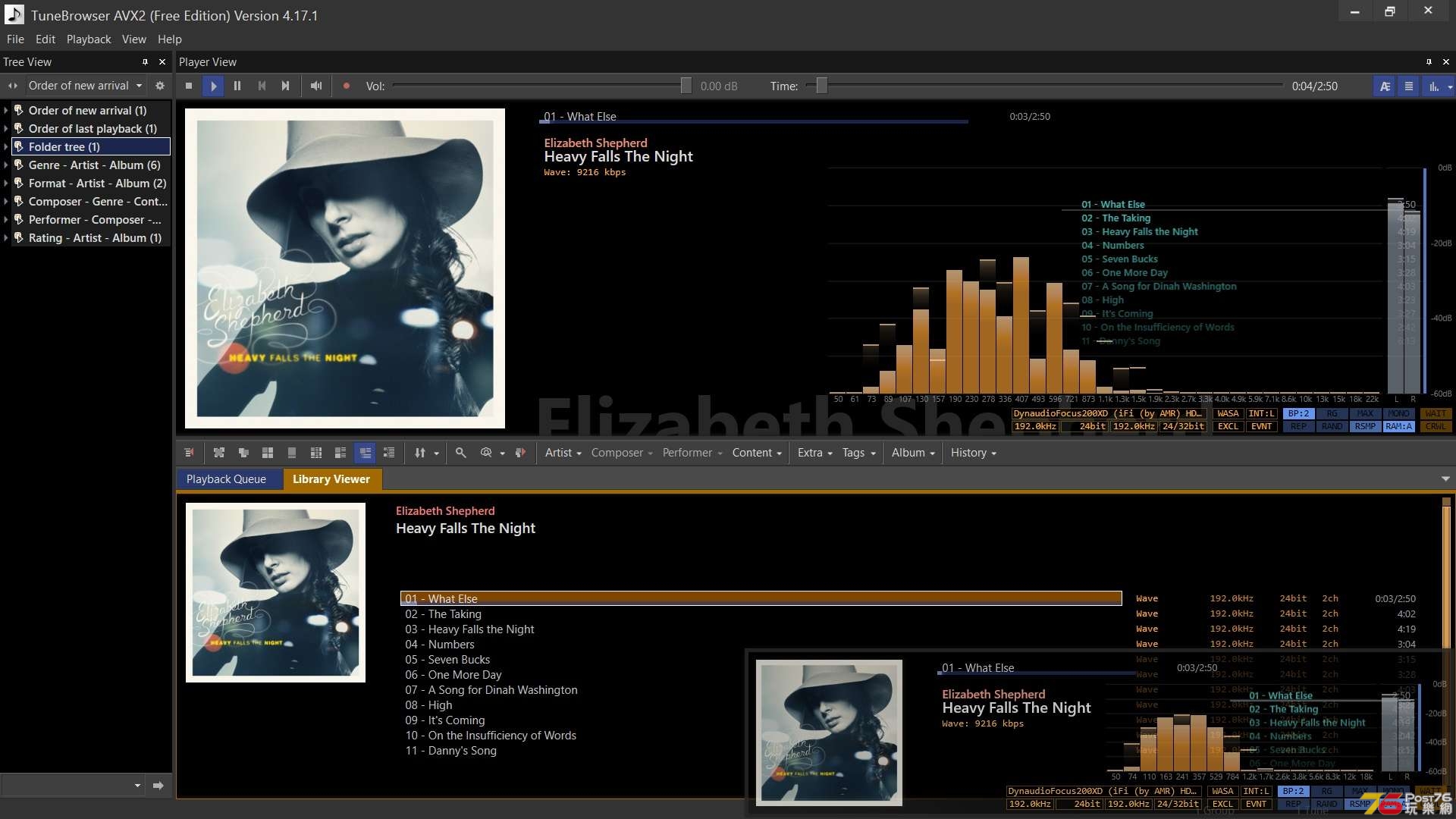Viewport: 1456px width, 819px height.
Task: Click the EVNT event mode button
Action: pos(1261,426)
